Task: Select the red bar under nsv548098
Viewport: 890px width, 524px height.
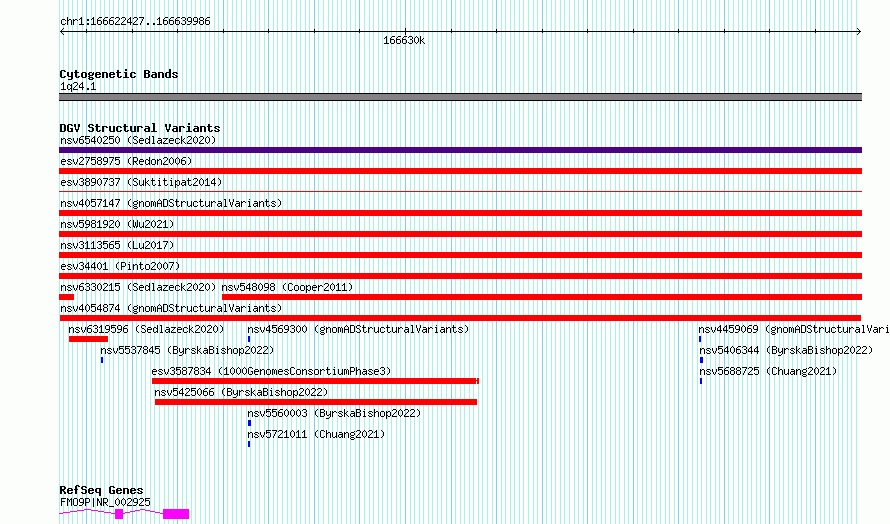Action: point(542,297)
